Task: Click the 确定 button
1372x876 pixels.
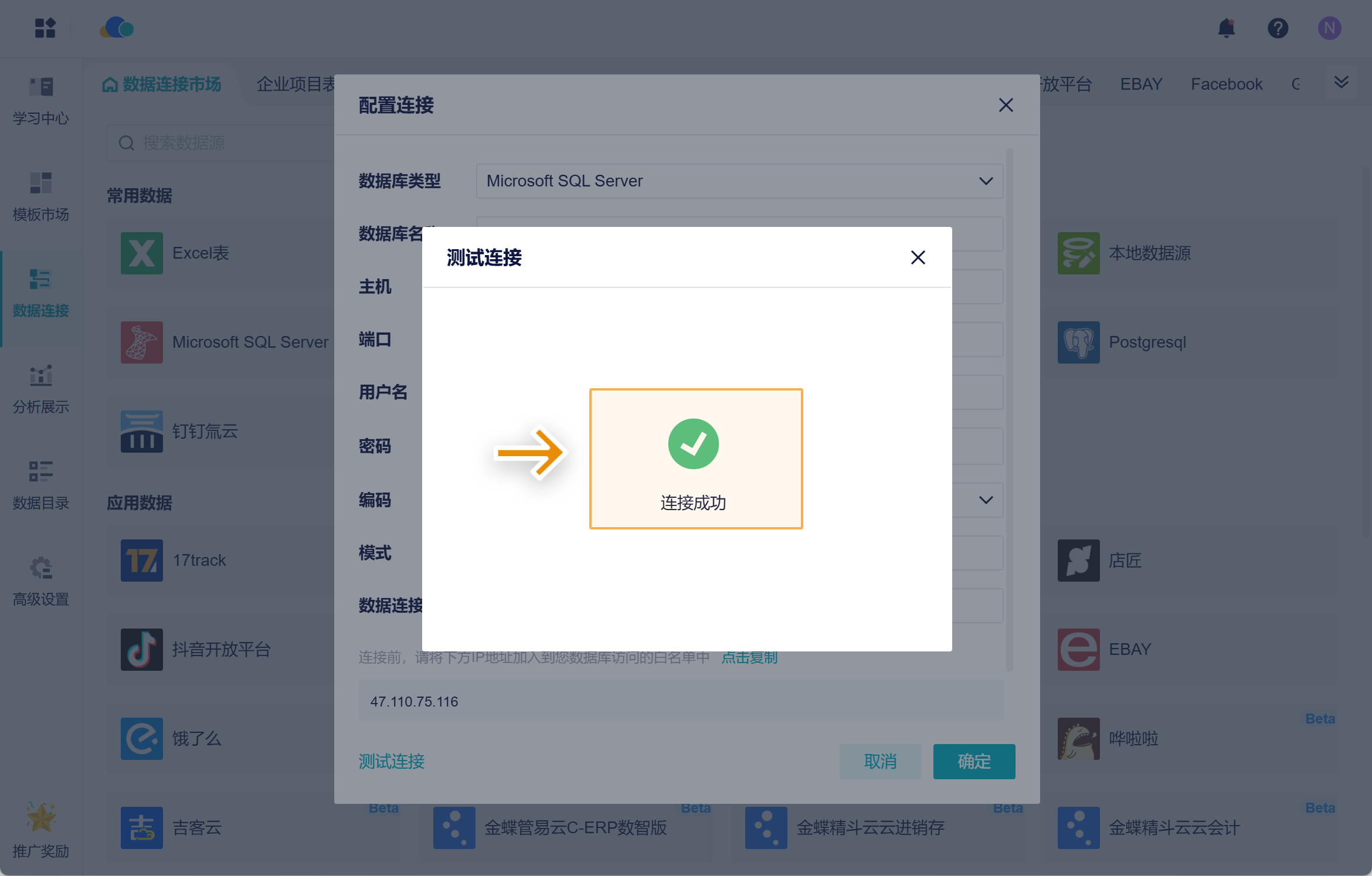Action: tap(974, 761)
